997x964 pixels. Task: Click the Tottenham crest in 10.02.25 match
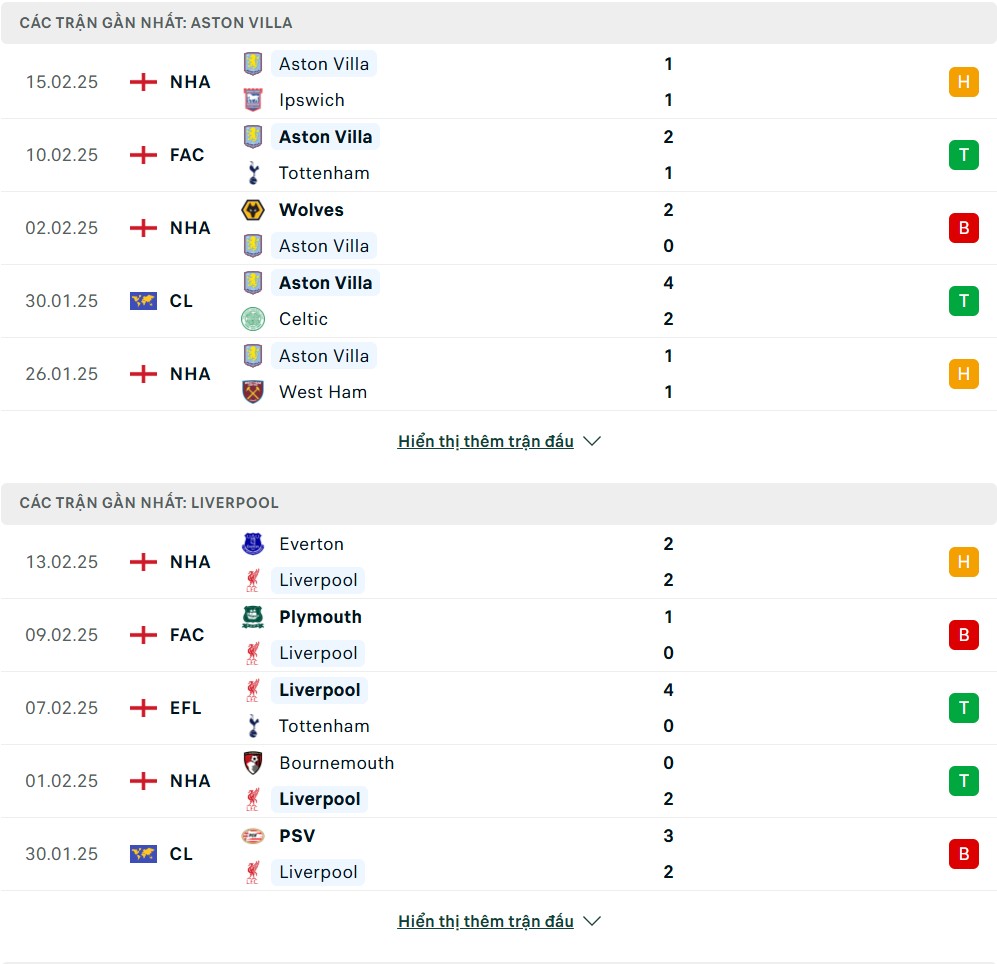(x=253, y=173)
